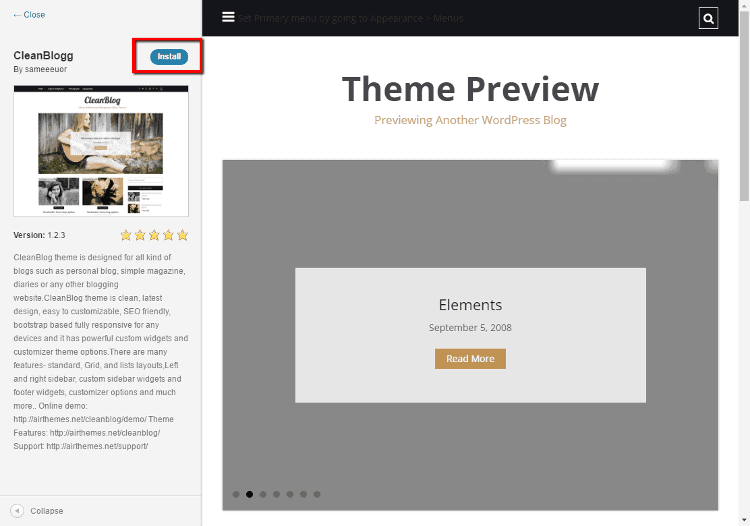Click the Read More button
This screenshot has width=750, height=526.
[470, 359]
